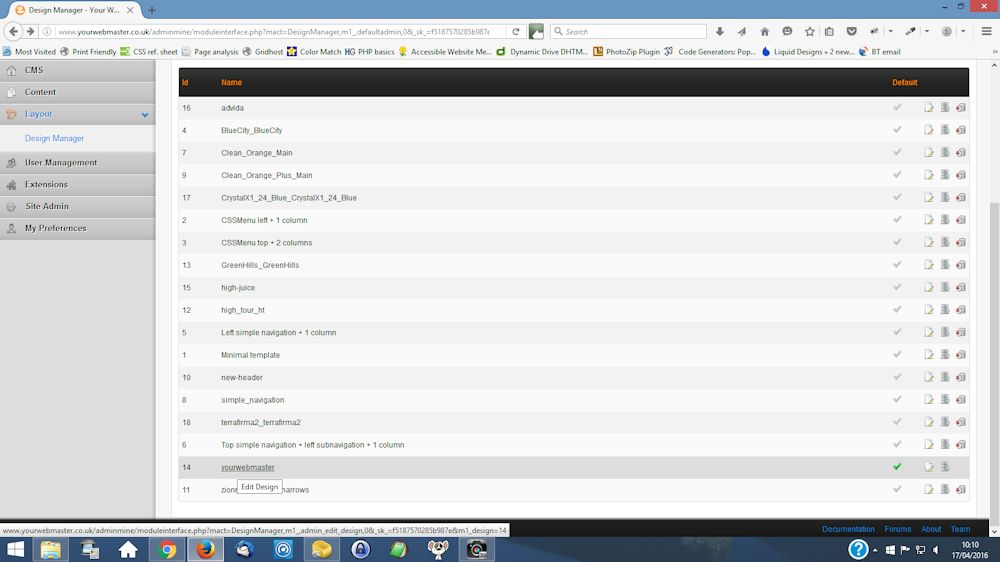
Task: Open Firefox from the Windows taskbar
Action: point(205,549)
